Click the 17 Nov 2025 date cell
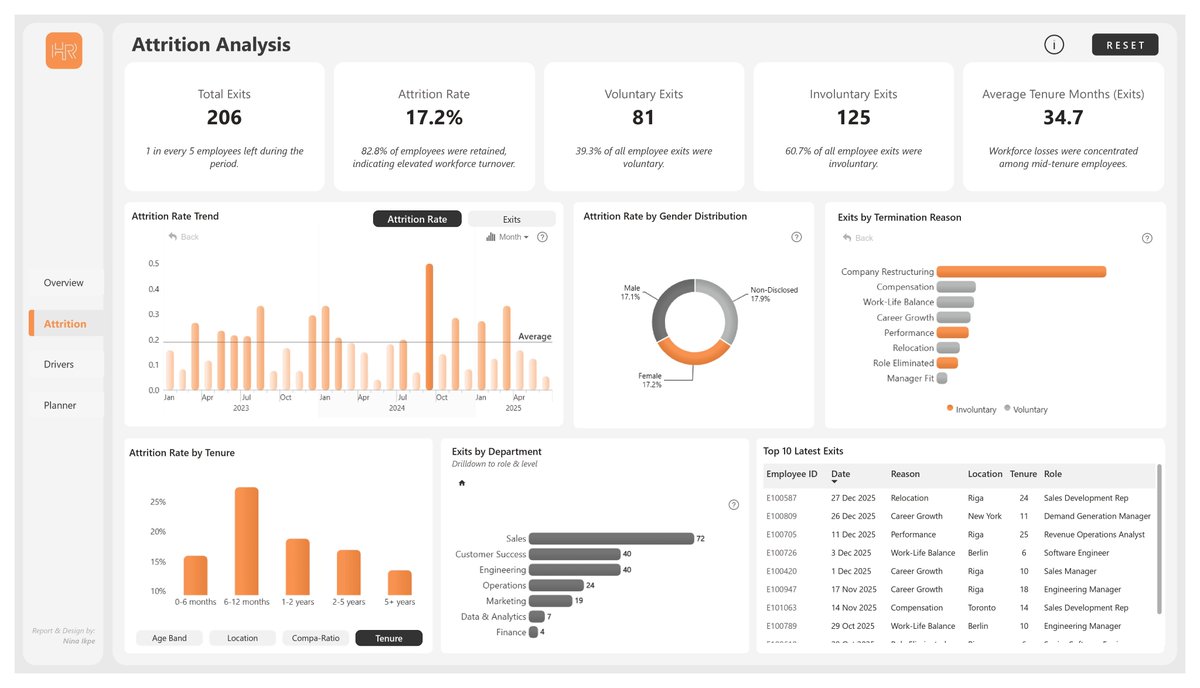Screen dimensions: 1200x688 (x=854, y=590)
